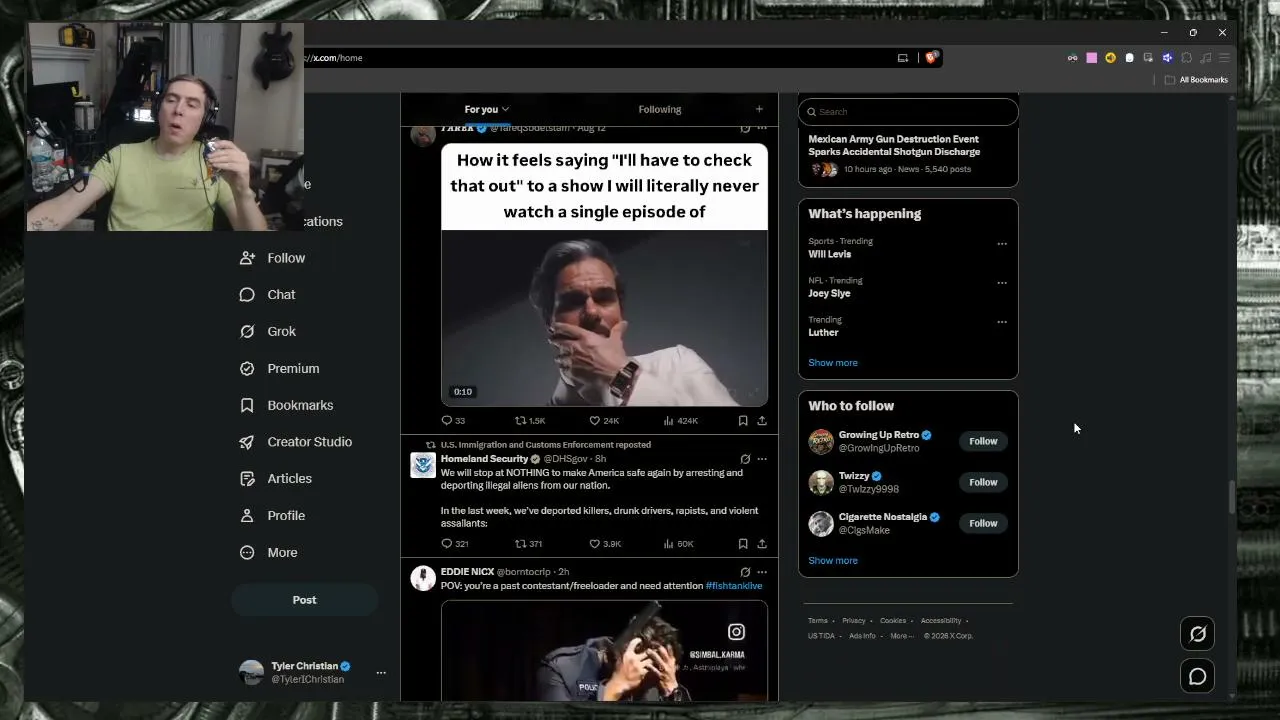Repost the post with 1.5K reposts

[x=530, y=421]
